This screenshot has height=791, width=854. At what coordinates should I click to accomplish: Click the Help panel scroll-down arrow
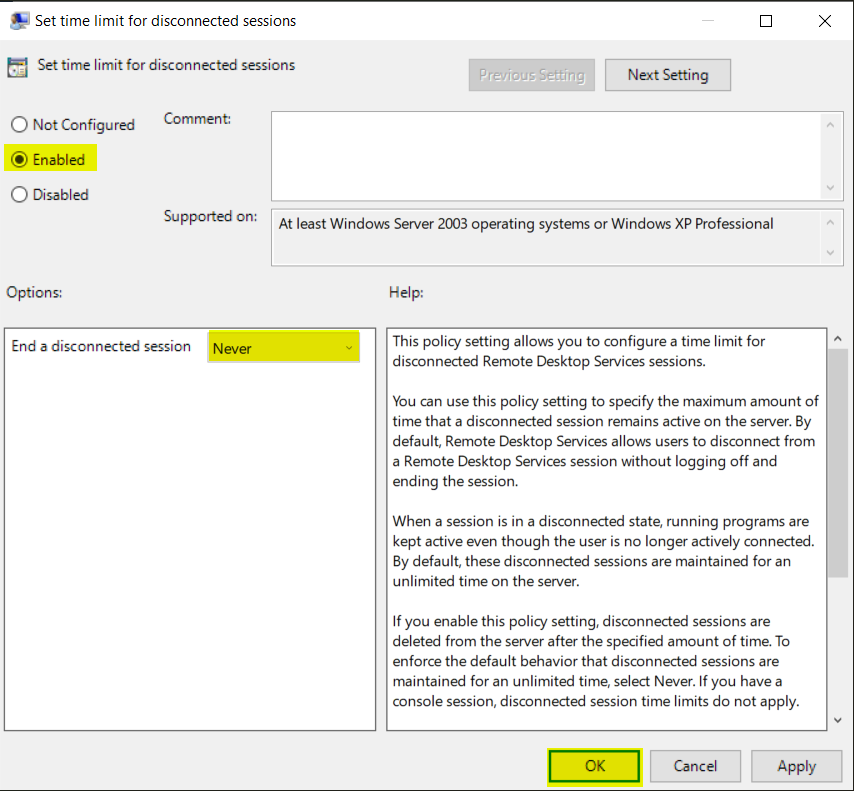point(838,718)
